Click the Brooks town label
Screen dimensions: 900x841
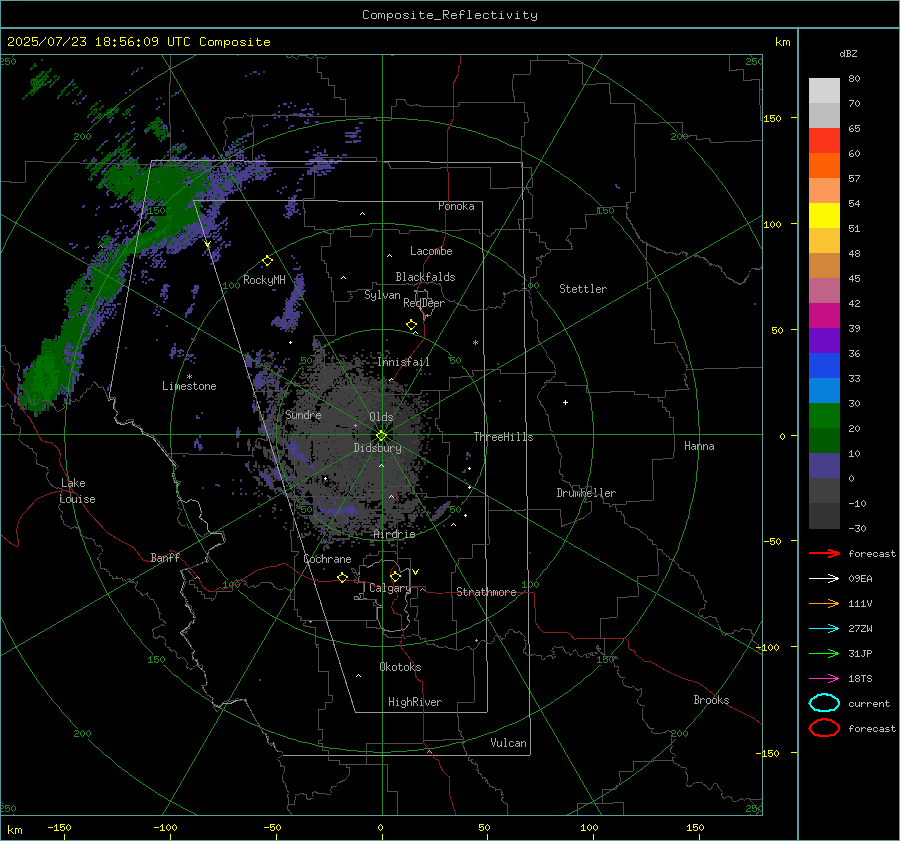(x=711, y=700)
